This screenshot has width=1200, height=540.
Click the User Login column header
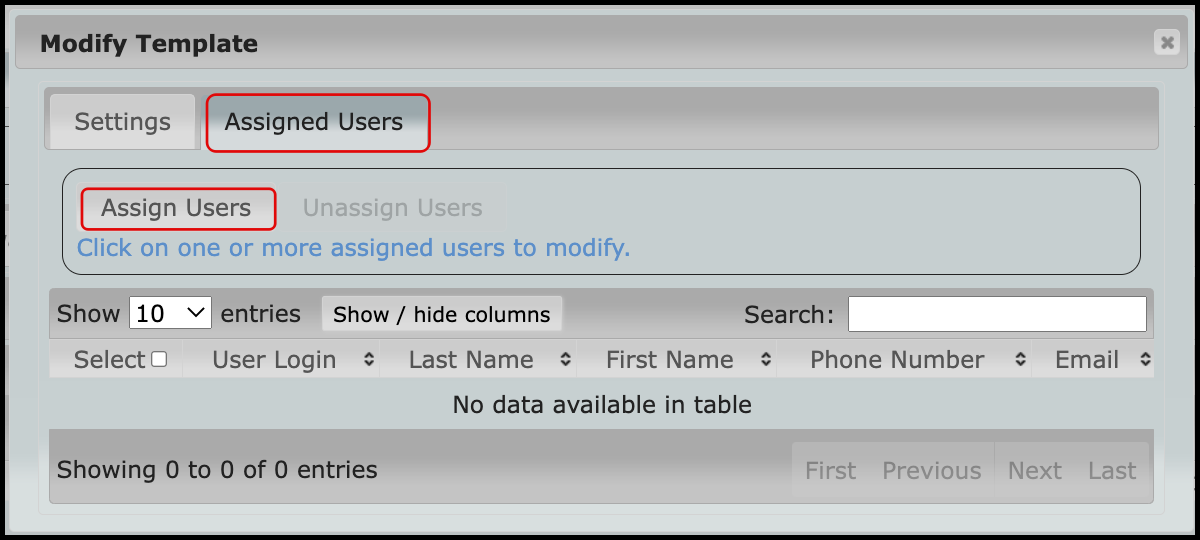(x=274, y=360)
